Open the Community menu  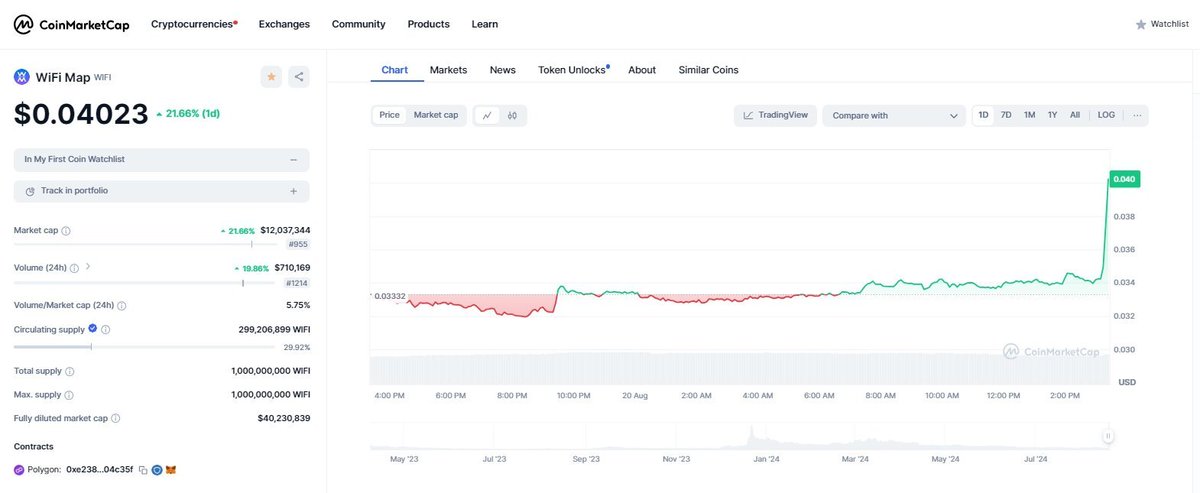(x=358, y=24)
